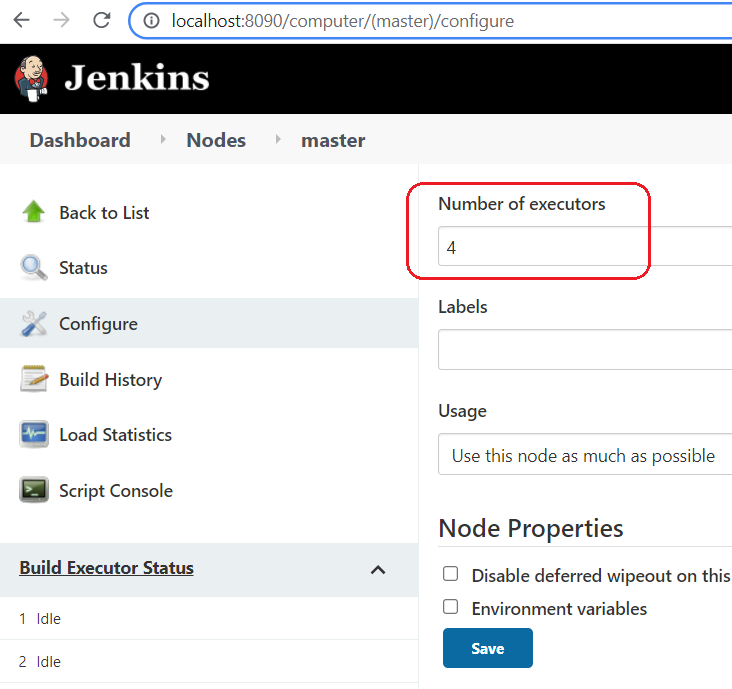The image size is (732, 689).
Task: Click the browser forward arrow
Action: 61,20
